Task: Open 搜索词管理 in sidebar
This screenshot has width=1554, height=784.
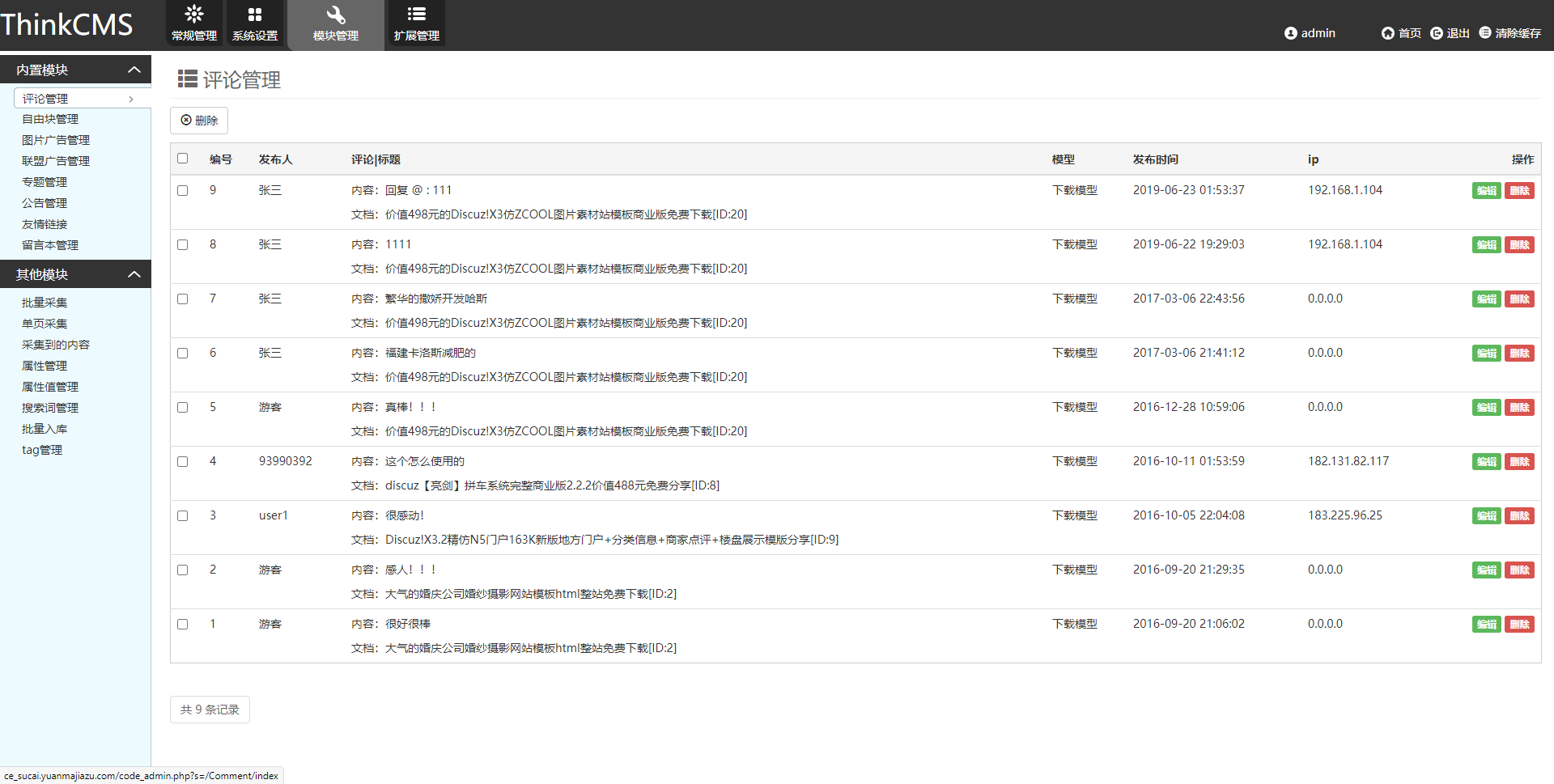Action: pyautogui.click(x=50, y=408)
